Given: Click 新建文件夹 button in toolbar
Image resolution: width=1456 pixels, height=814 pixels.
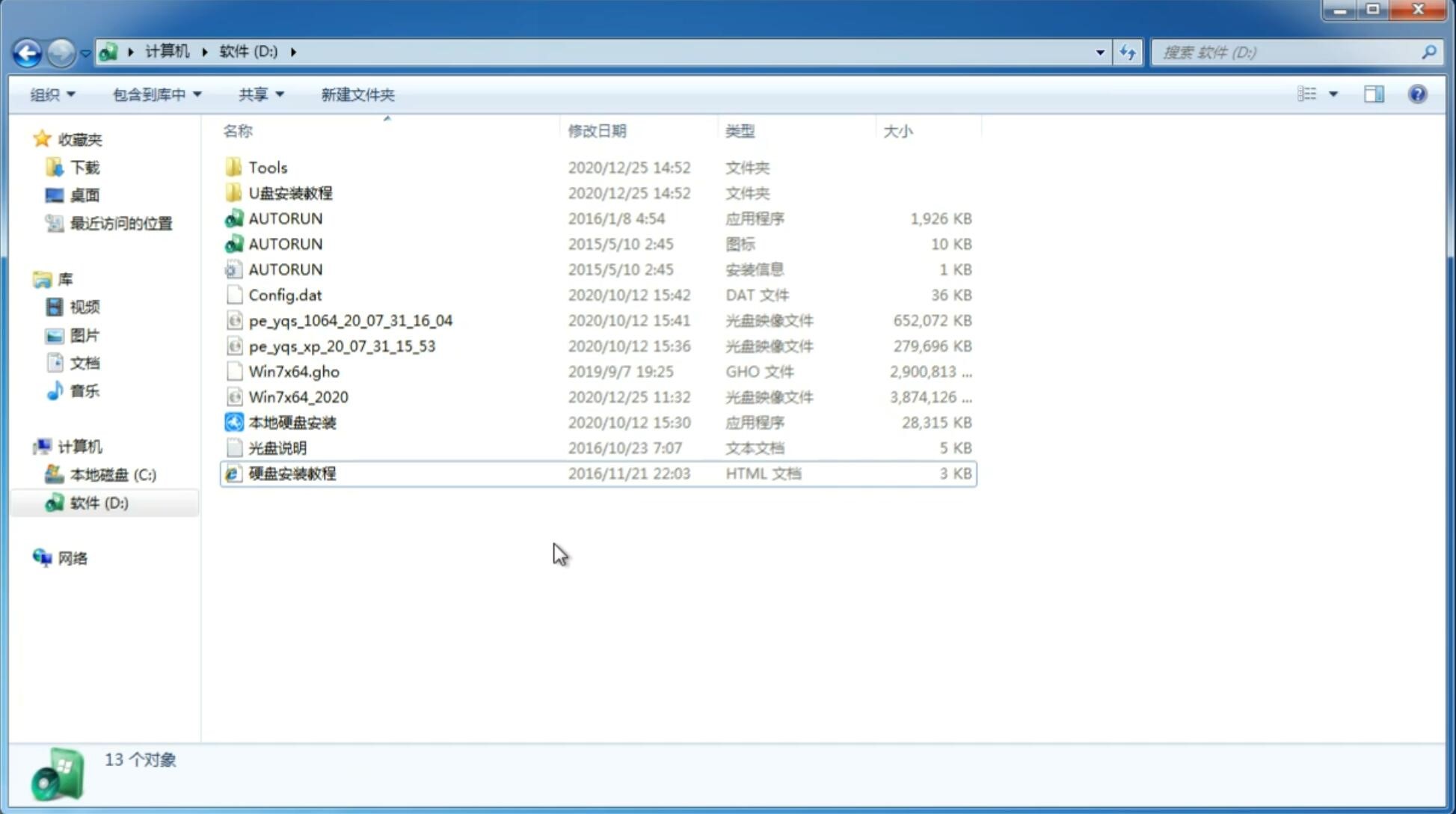Looking at the screenshot, I should coord(358,94).
